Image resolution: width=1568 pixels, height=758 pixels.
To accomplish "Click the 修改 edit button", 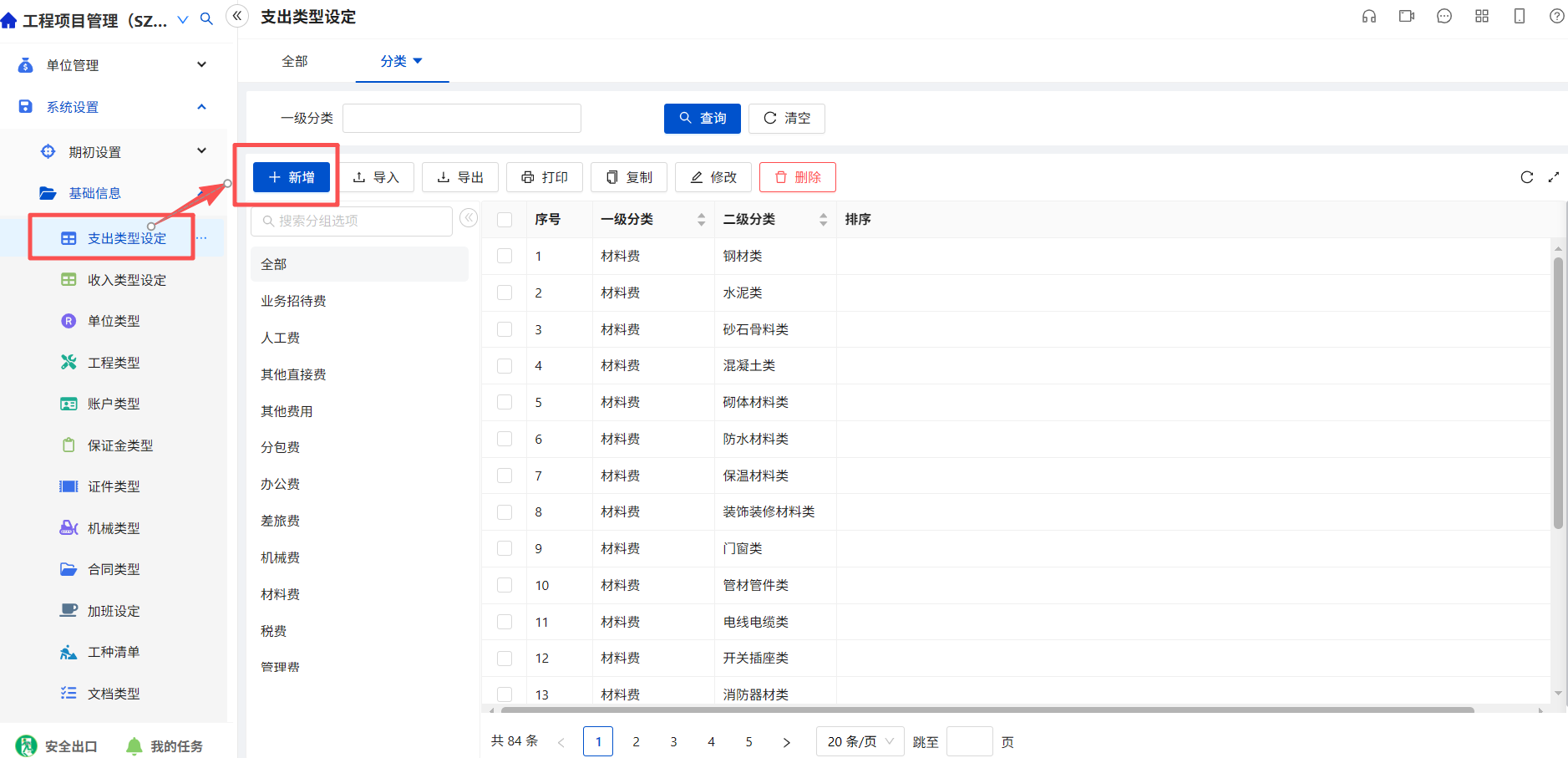I will [713, 177].
